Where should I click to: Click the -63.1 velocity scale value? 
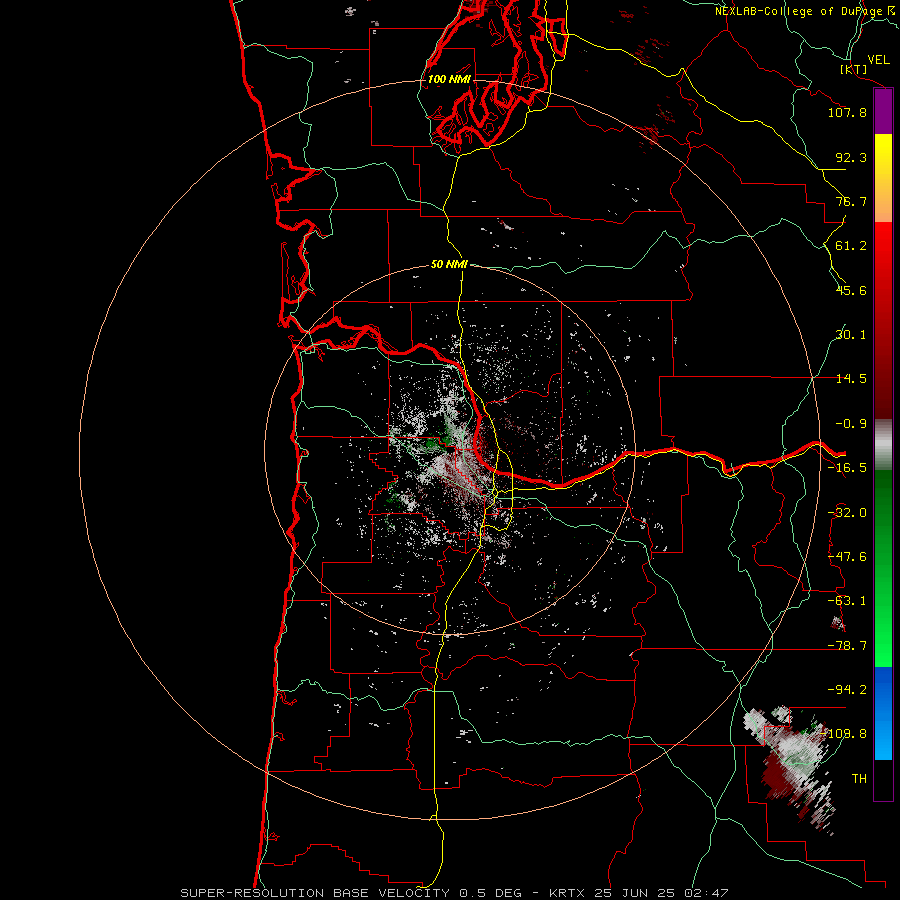pos(847,601)
